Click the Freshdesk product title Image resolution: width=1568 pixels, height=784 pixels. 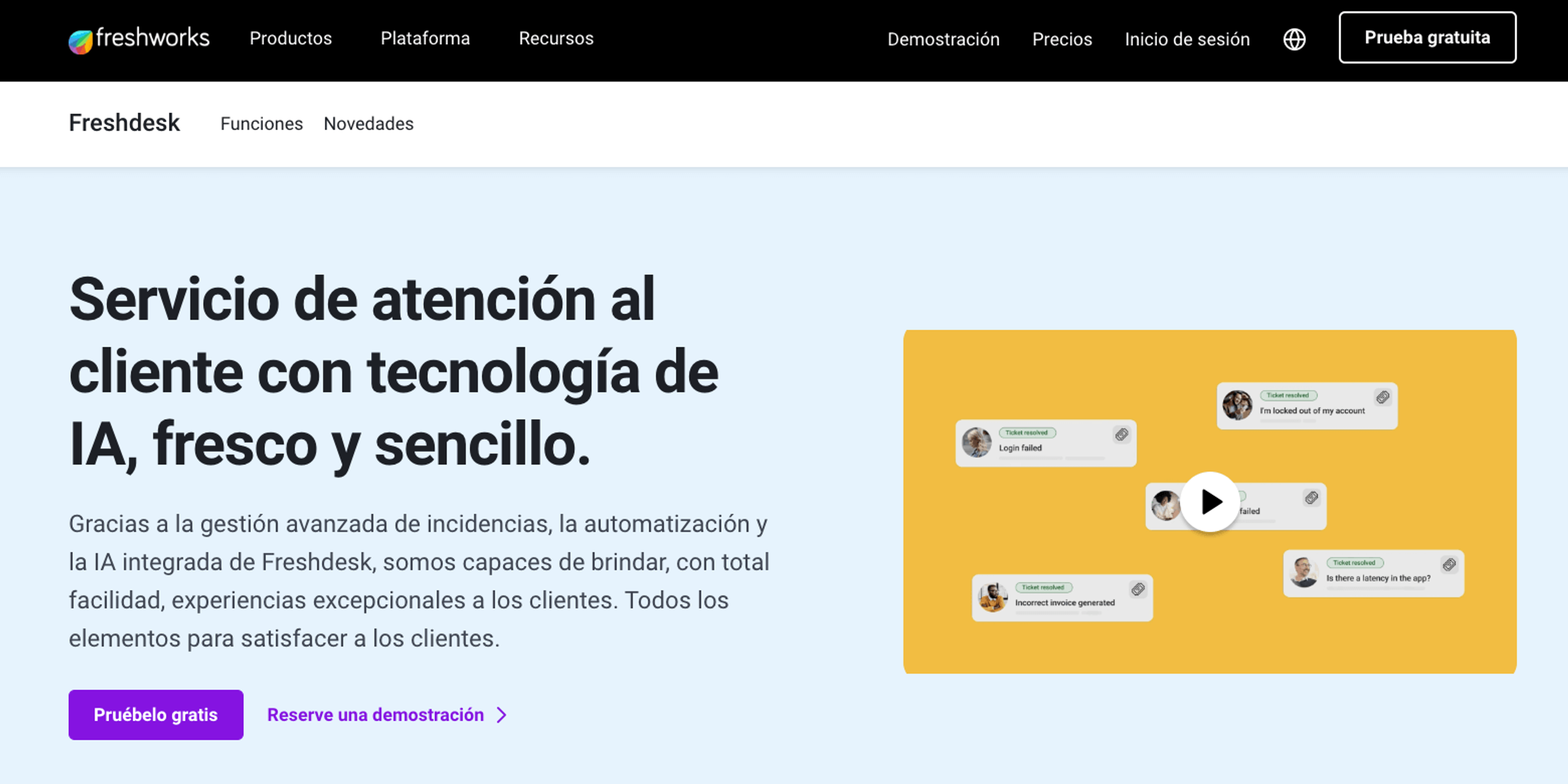pyautogui.click(x=124, y=124)
